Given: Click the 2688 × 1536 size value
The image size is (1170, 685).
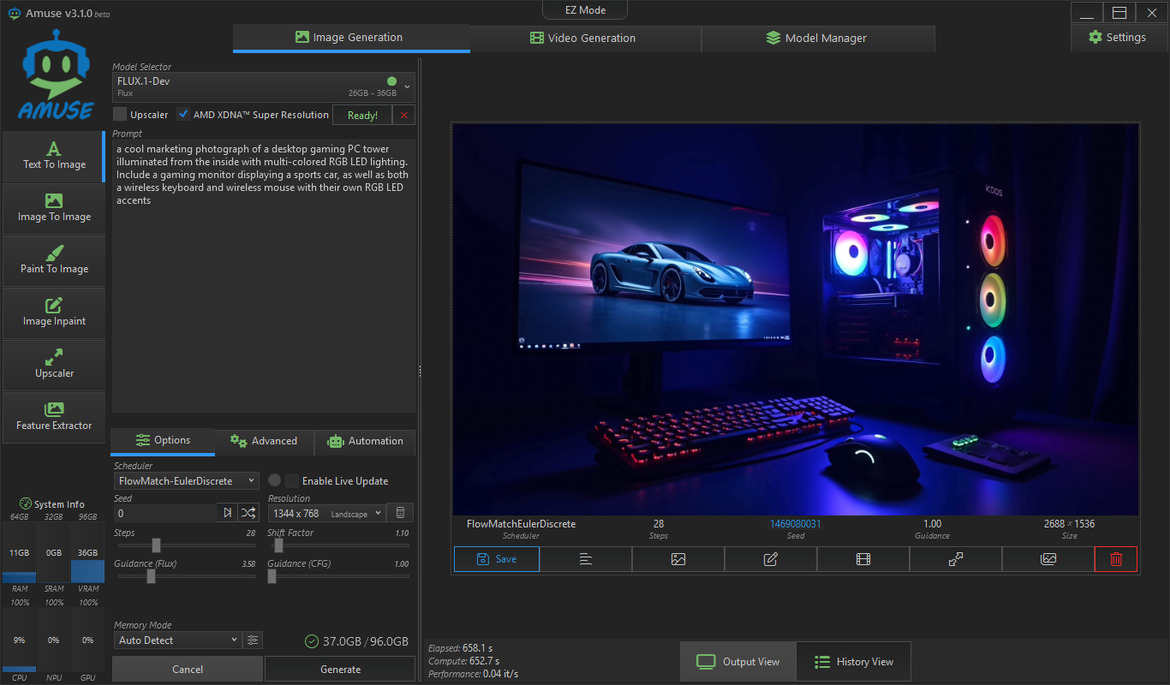Looking at the screenshot, I should click(x=1069, y=524).
